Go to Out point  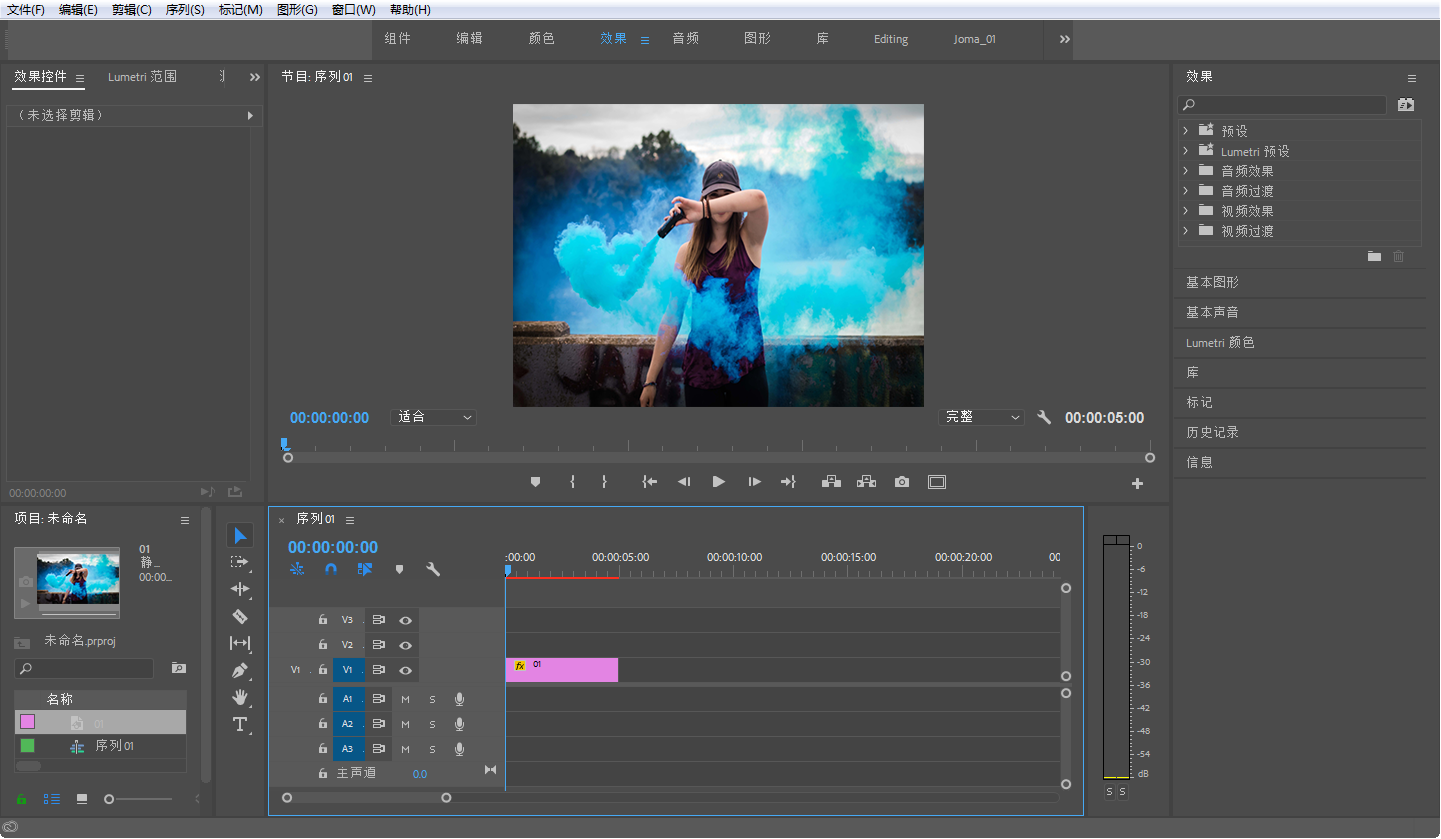point(788,482)
